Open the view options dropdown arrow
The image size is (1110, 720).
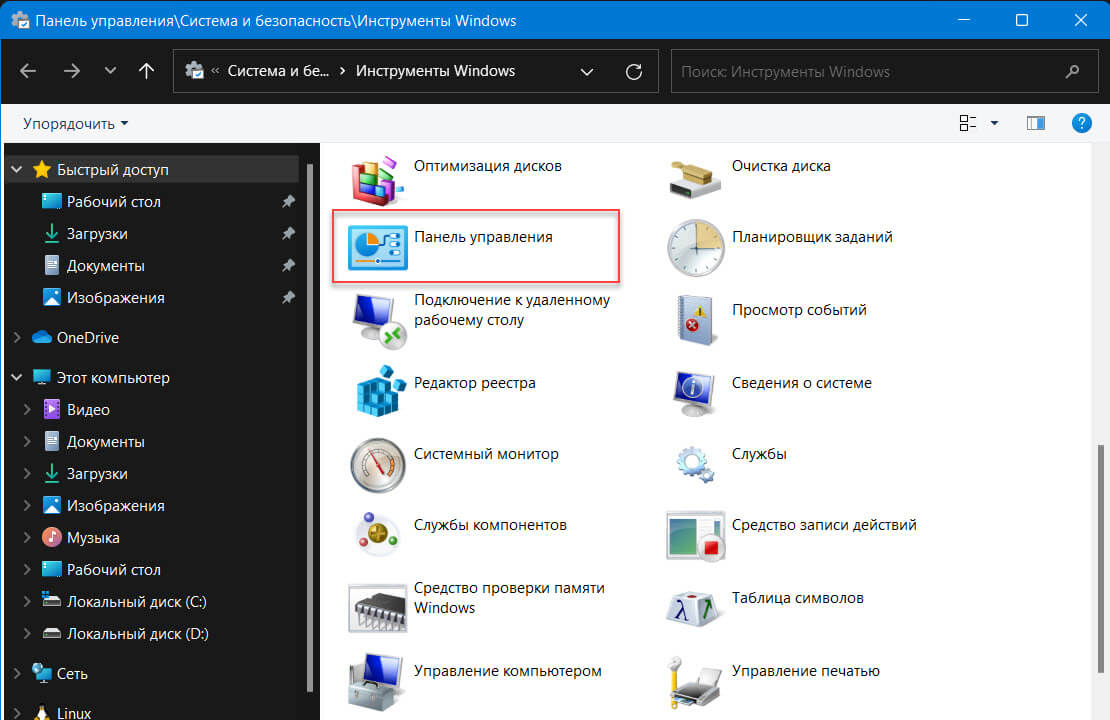pyautogui.click(x=995, y=123)
